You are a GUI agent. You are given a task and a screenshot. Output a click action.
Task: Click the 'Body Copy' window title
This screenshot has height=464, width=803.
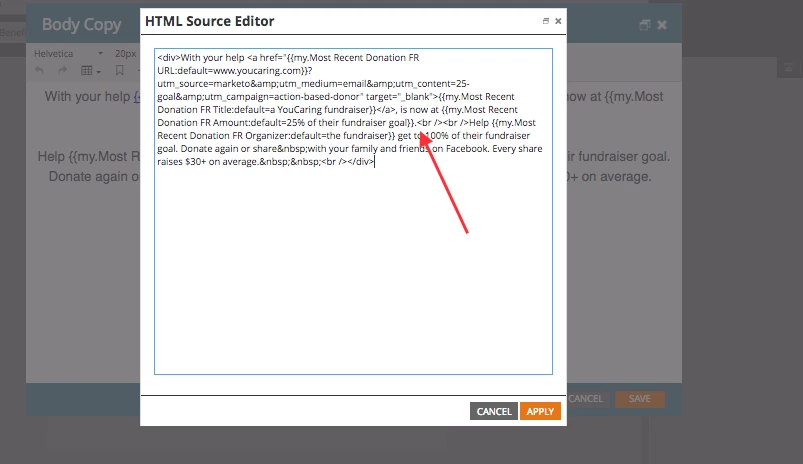(81, 25)
